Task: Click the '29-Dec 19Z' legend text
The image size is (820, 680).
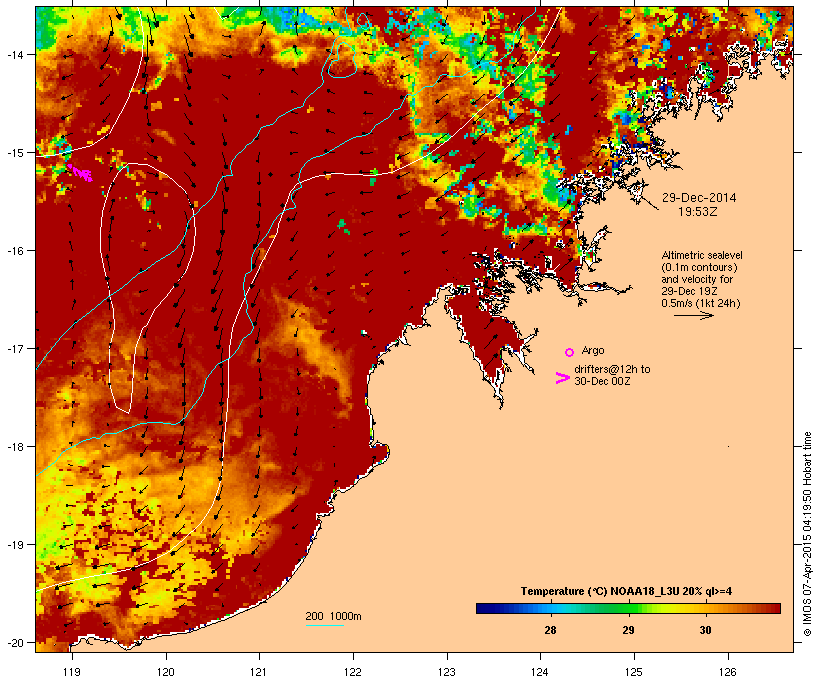Action: pos(689,291)
